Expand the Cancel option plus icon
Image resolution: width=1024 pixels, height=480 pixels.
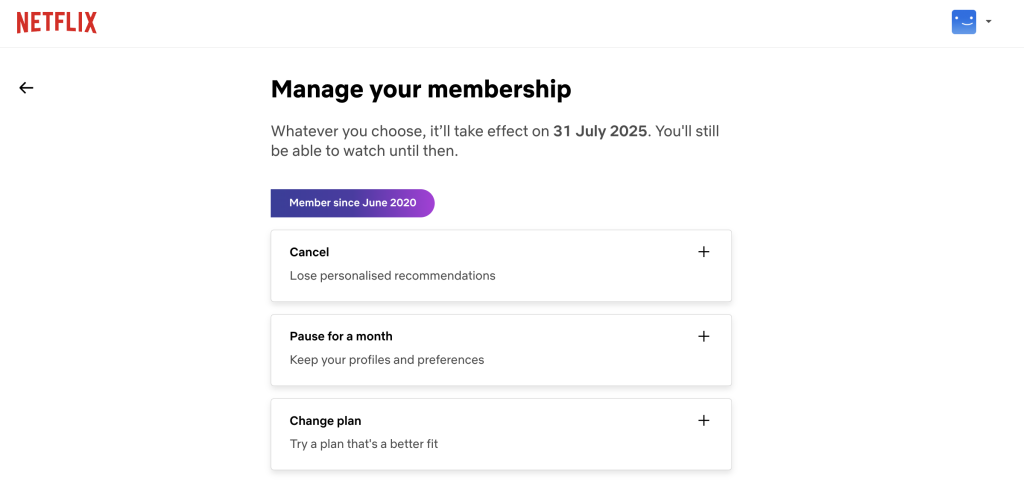click(703, 252)
